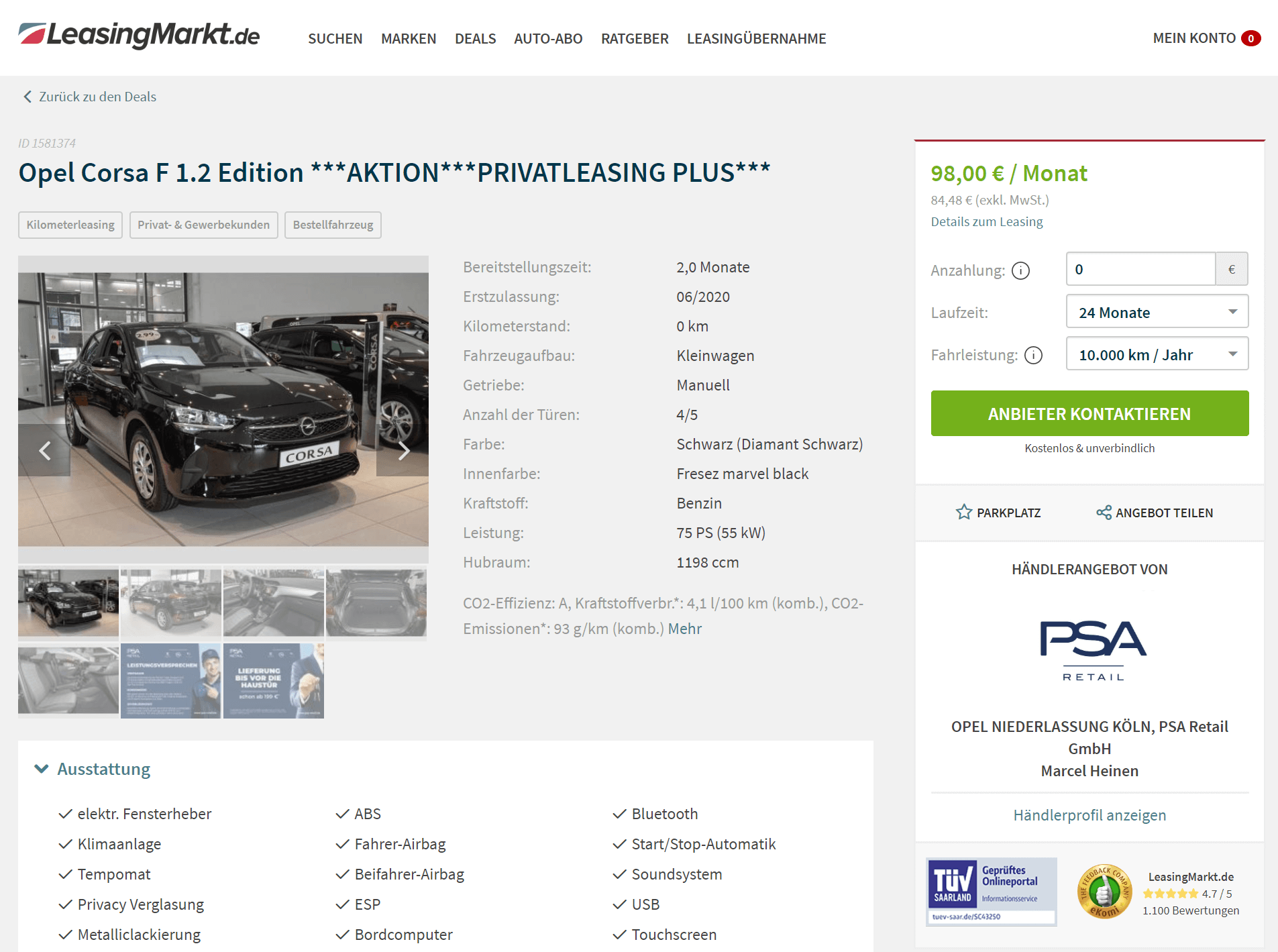Viewport: 1278px width, 952px height.
Task: Click the 1.100 Bewertungen text
Action: point(1191,910)
